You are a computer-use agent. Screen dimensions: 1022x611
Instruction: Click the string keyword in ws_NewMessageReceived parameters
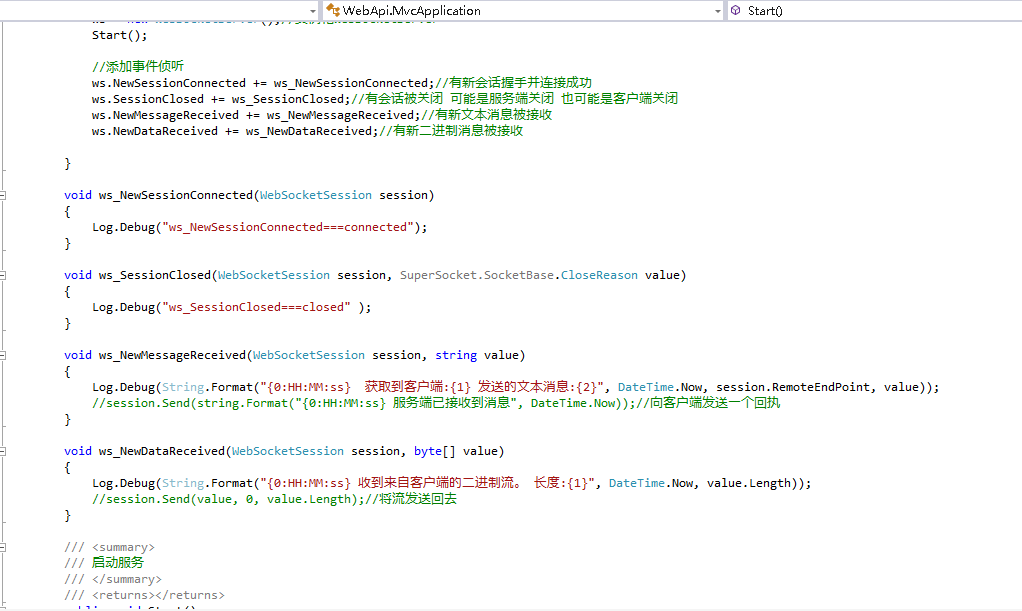(x=456, y=355)
